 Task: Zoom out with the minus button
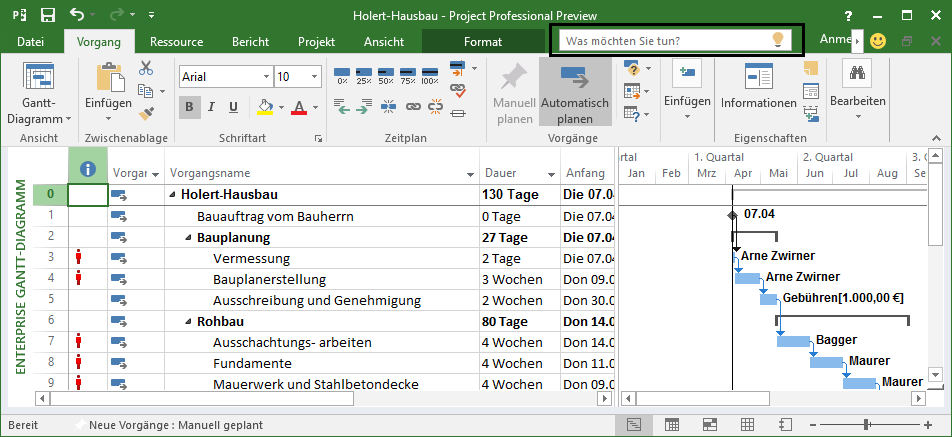pyautogui.click(x=812, y=425)
